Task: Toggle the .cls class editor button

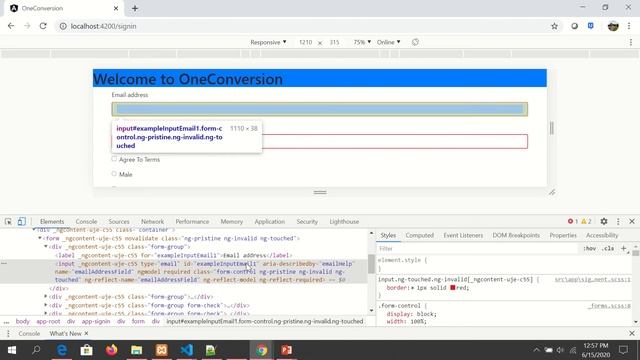Action: [x=608, y=248]
